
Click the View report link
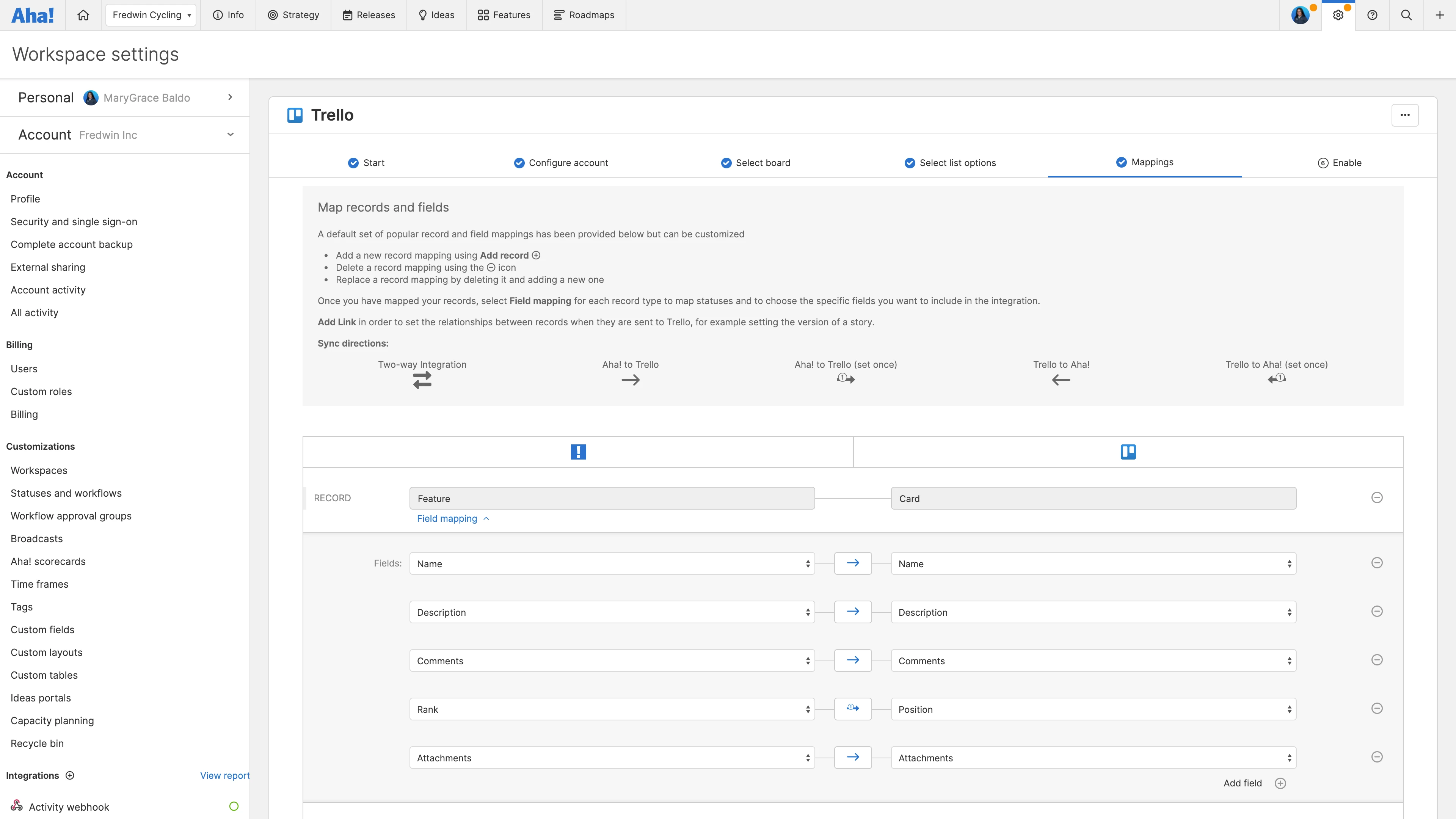click(x=224, y=775)
